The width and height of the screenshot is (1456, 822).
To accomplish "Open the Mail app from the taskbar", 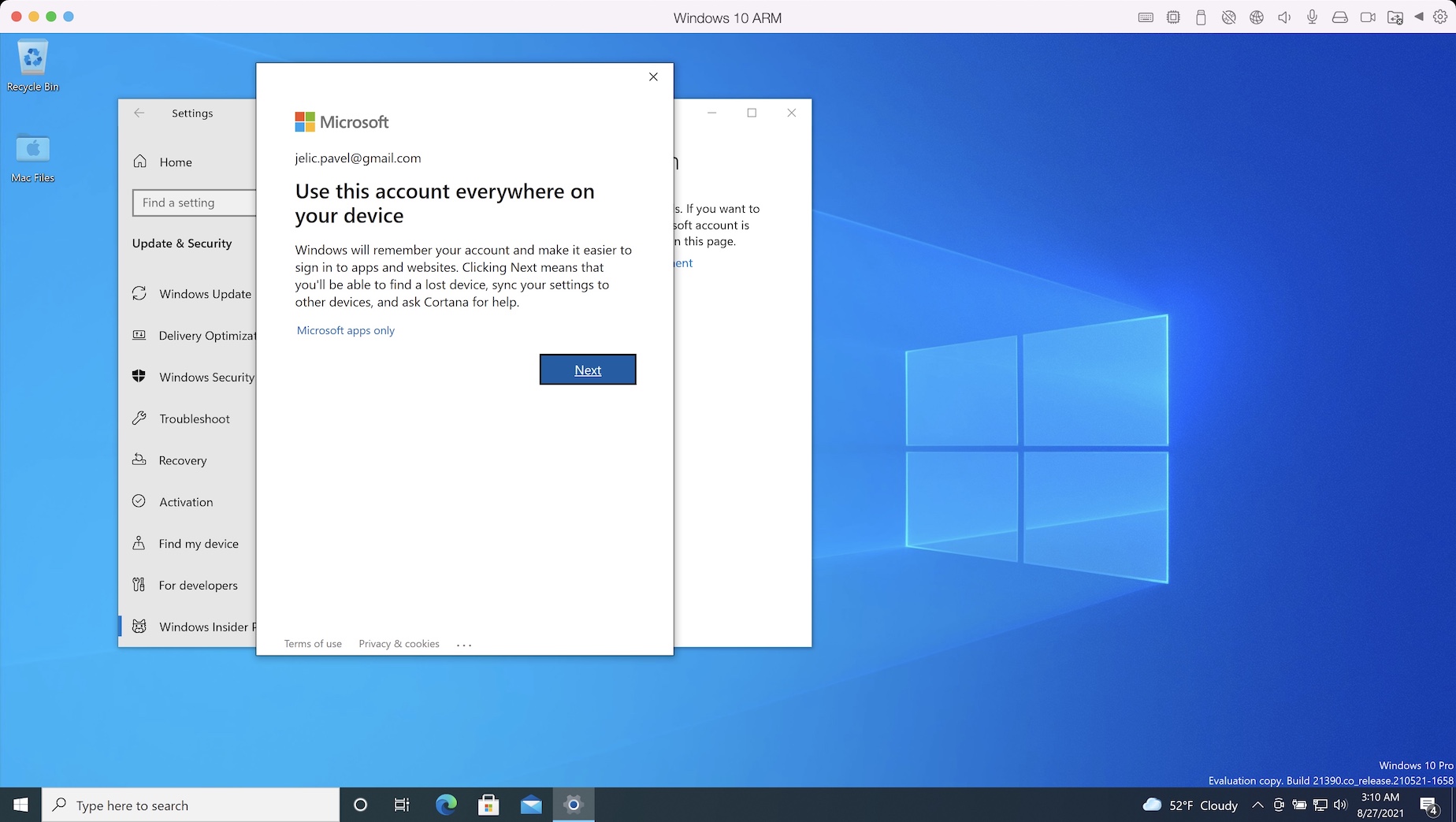I will click(531, 805).
